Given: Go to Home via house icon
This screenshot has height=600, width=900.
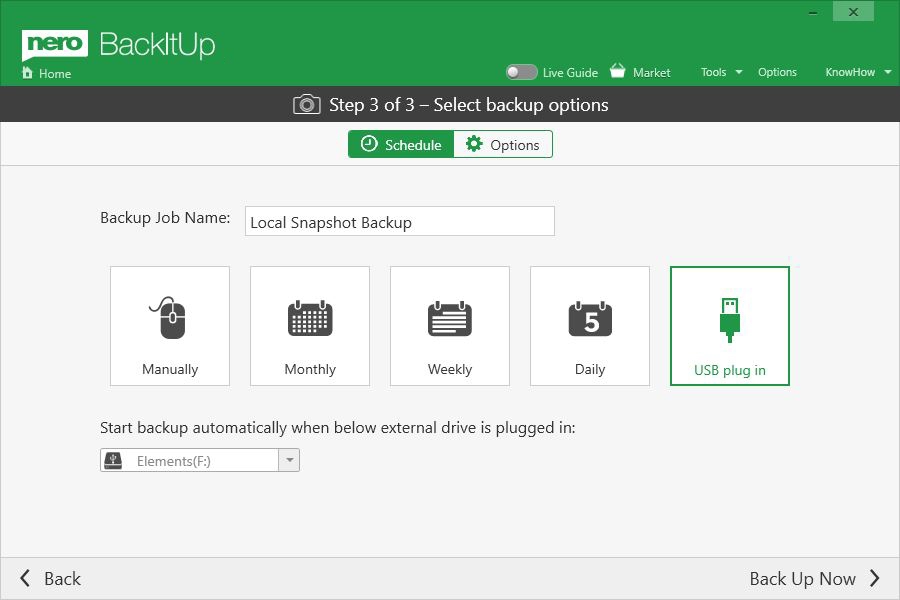Looking at the screenshot, I should [27, 72].
